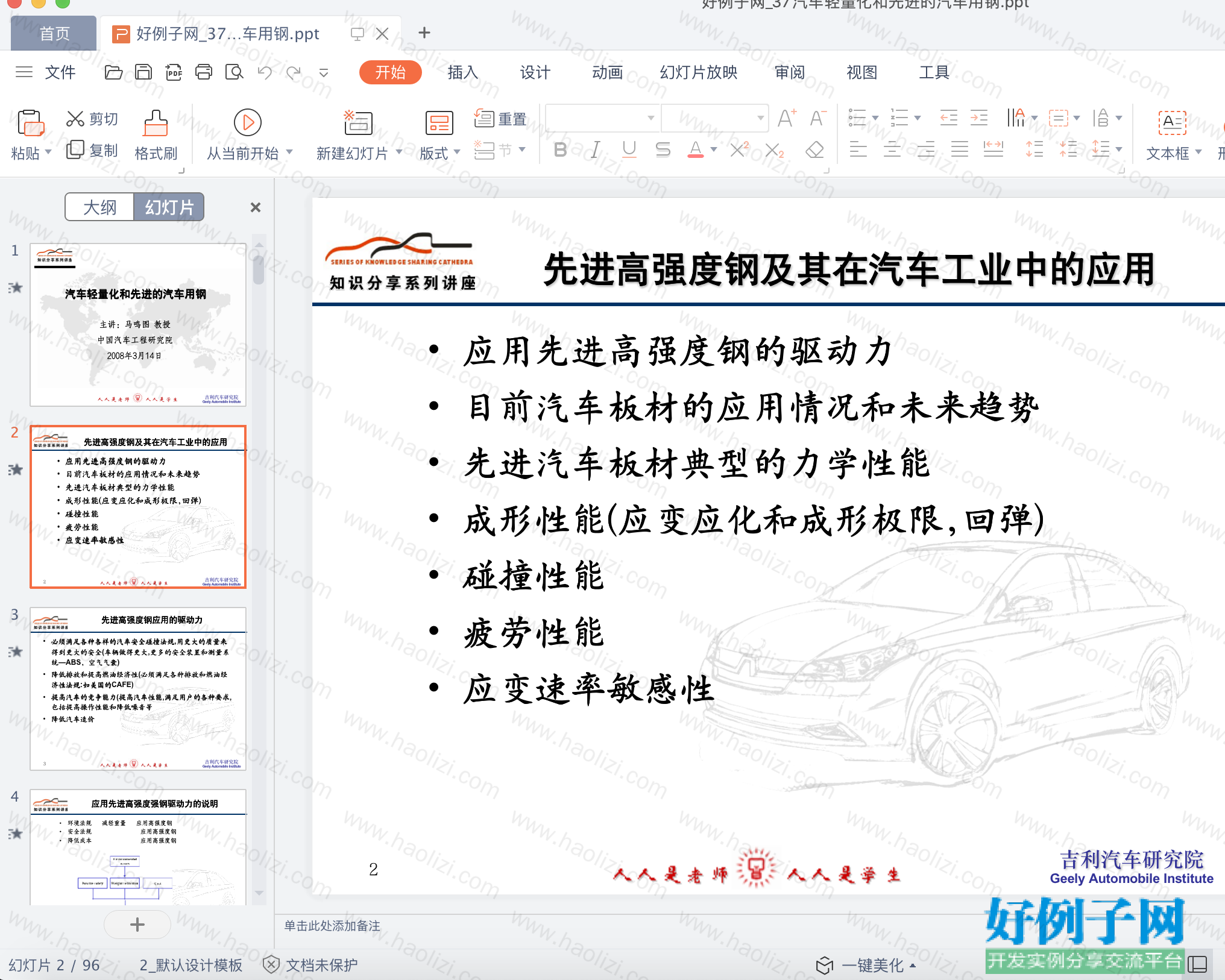
Task: Select slide 1 thumbnail
Action: (138, 325)
